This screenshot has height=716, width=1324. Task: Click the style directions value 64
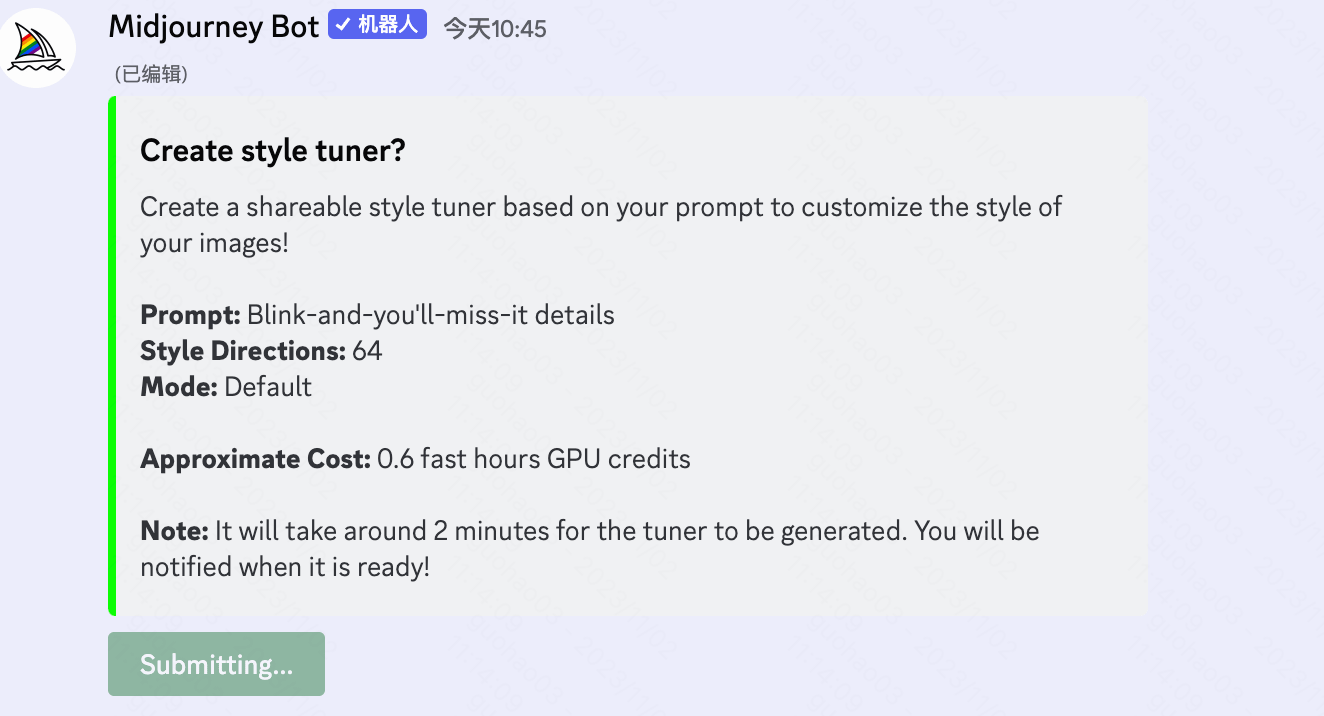click(x=367, y=352)
